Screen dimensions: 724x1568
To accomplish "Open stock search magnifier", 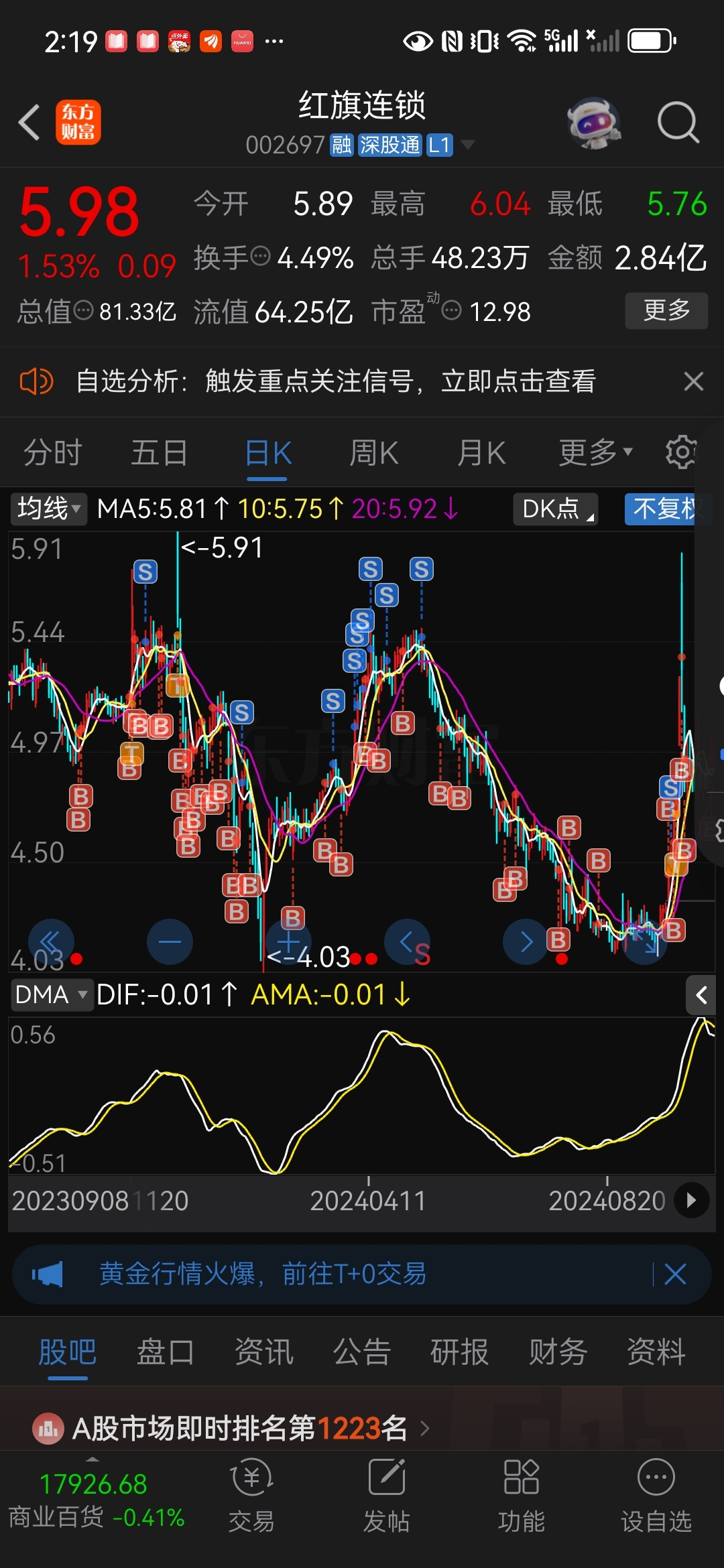I will (678, 123).
